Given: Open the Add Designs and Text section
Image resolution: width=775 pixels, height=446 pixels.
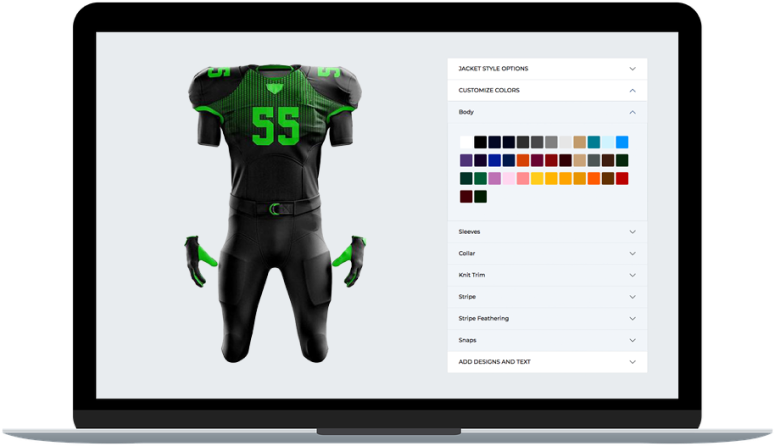Looking at the screenshot, I should tap(547, 362).
